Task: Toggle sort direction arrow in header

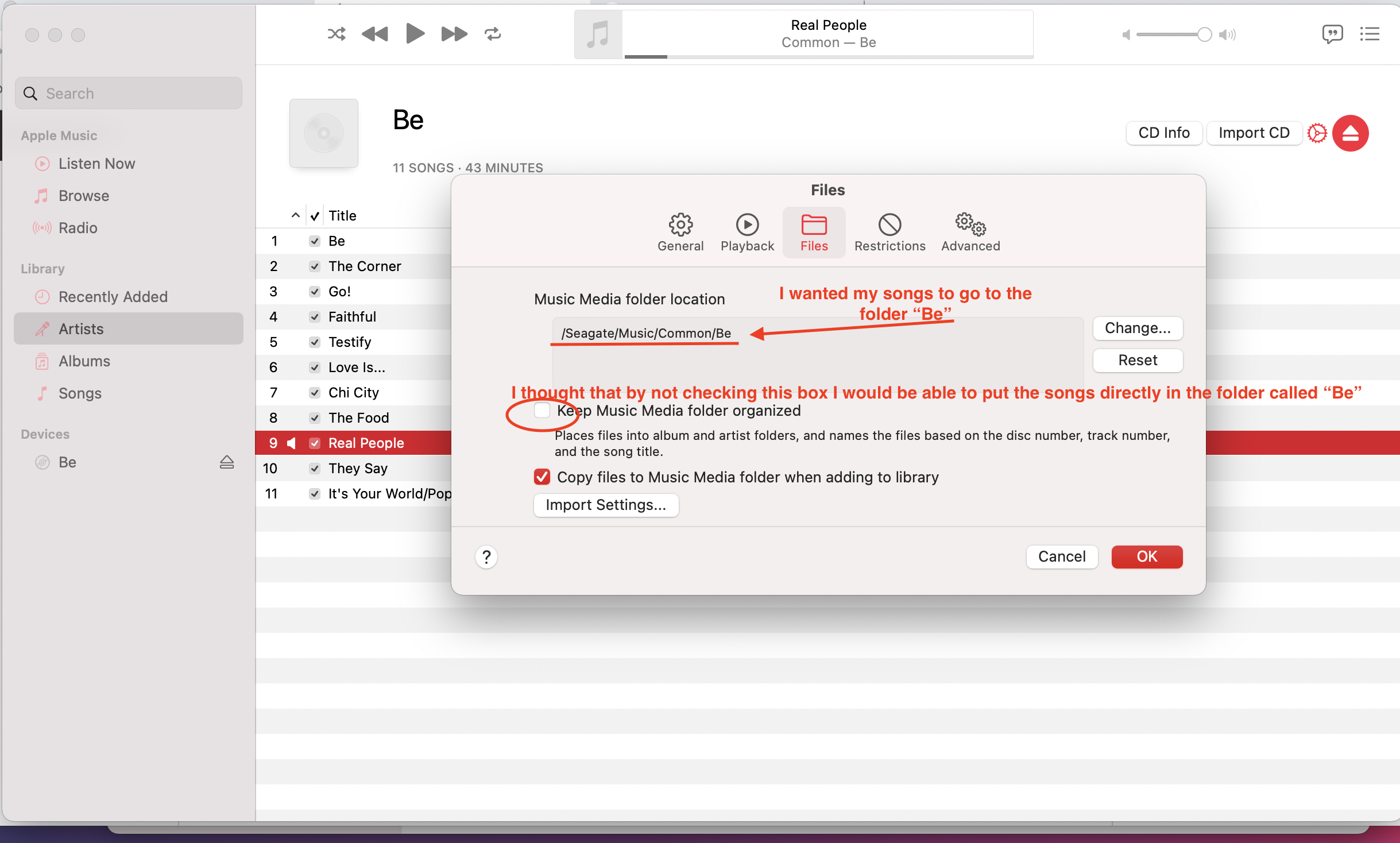Action: (295, 215)
